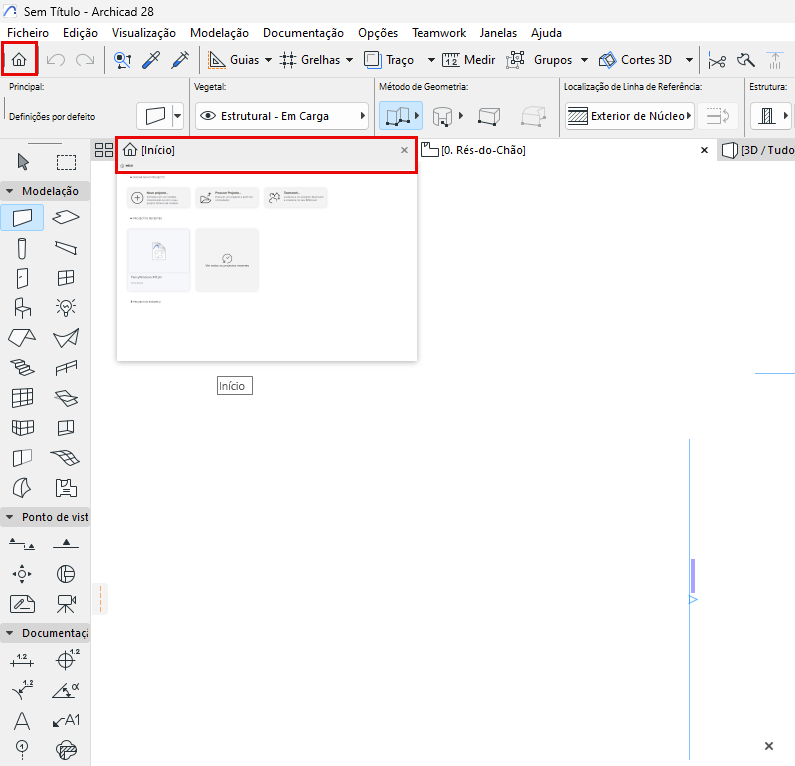Select the Arrow selection tool

(x=23, y=162)
